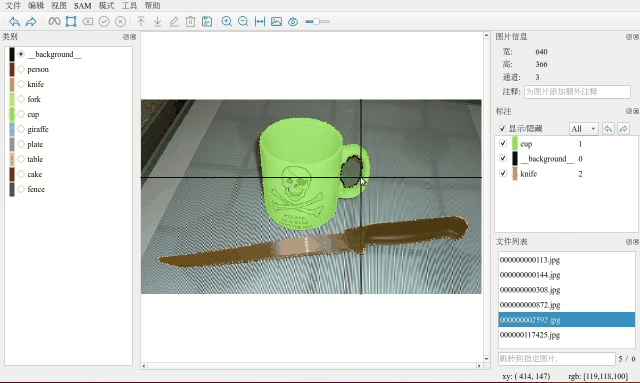Click the 注释 image note input field

coord(577,92)
